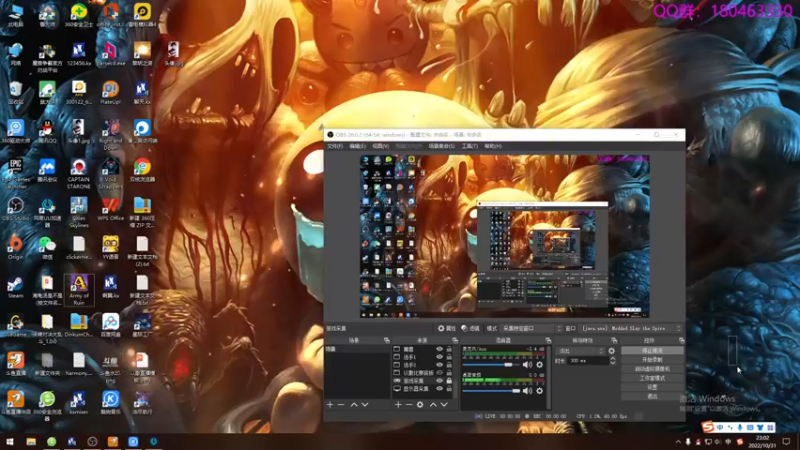
Task: Click 退出 exit button in controls
Action: pyautogui.click(x=652, y=396)
